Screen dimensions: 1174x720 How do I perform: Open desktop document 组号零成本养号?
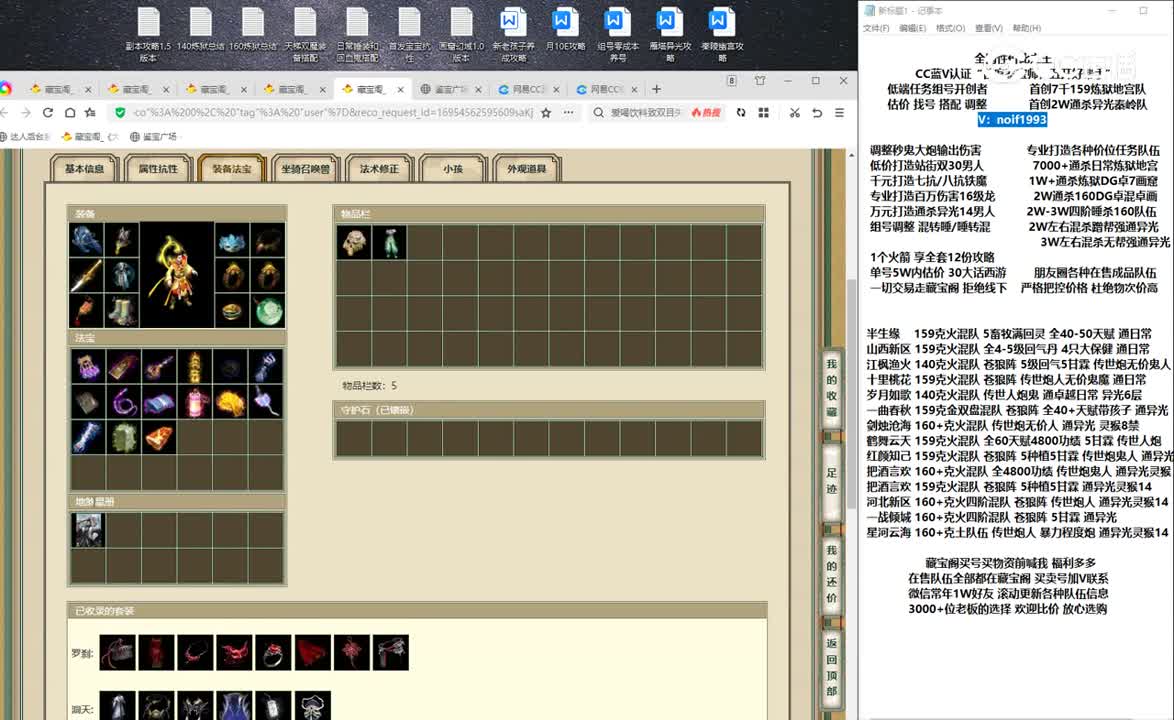[x=618, y=34]
